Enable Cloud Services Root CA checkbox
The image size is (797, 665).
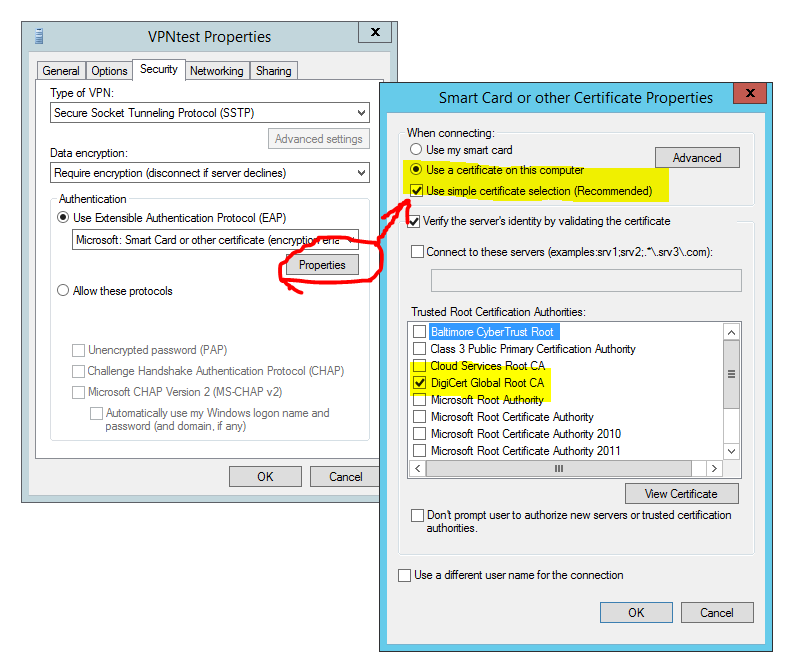[420, 366]
